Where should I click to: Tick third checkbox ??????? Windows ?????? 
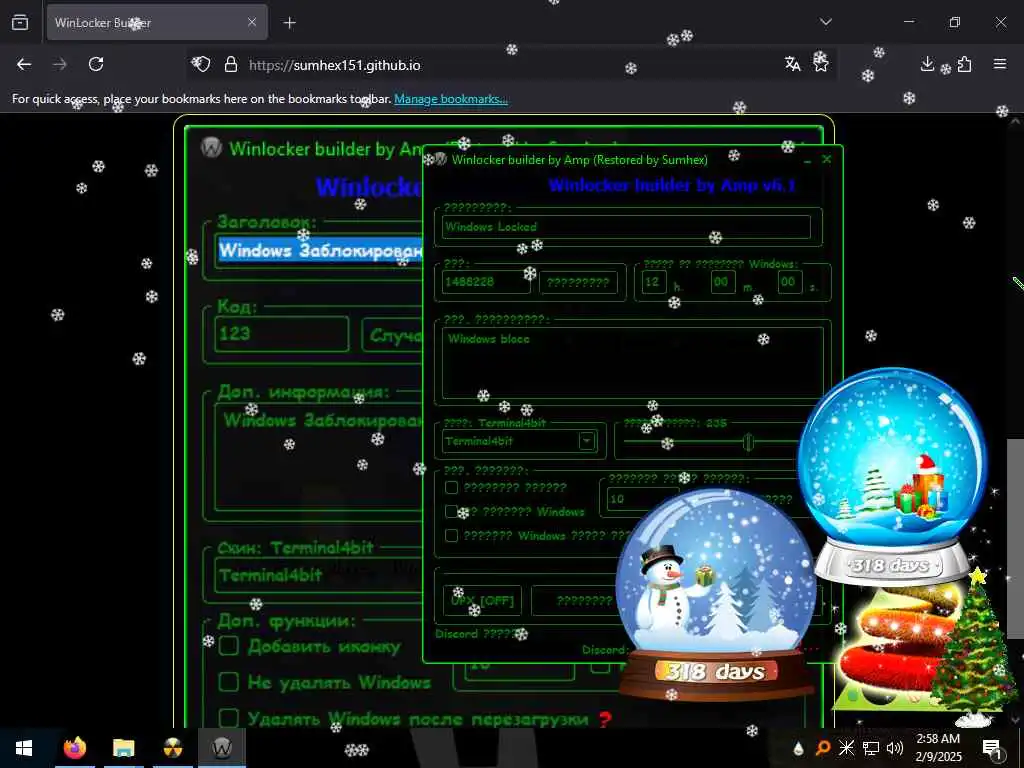(x=451, y=536)
